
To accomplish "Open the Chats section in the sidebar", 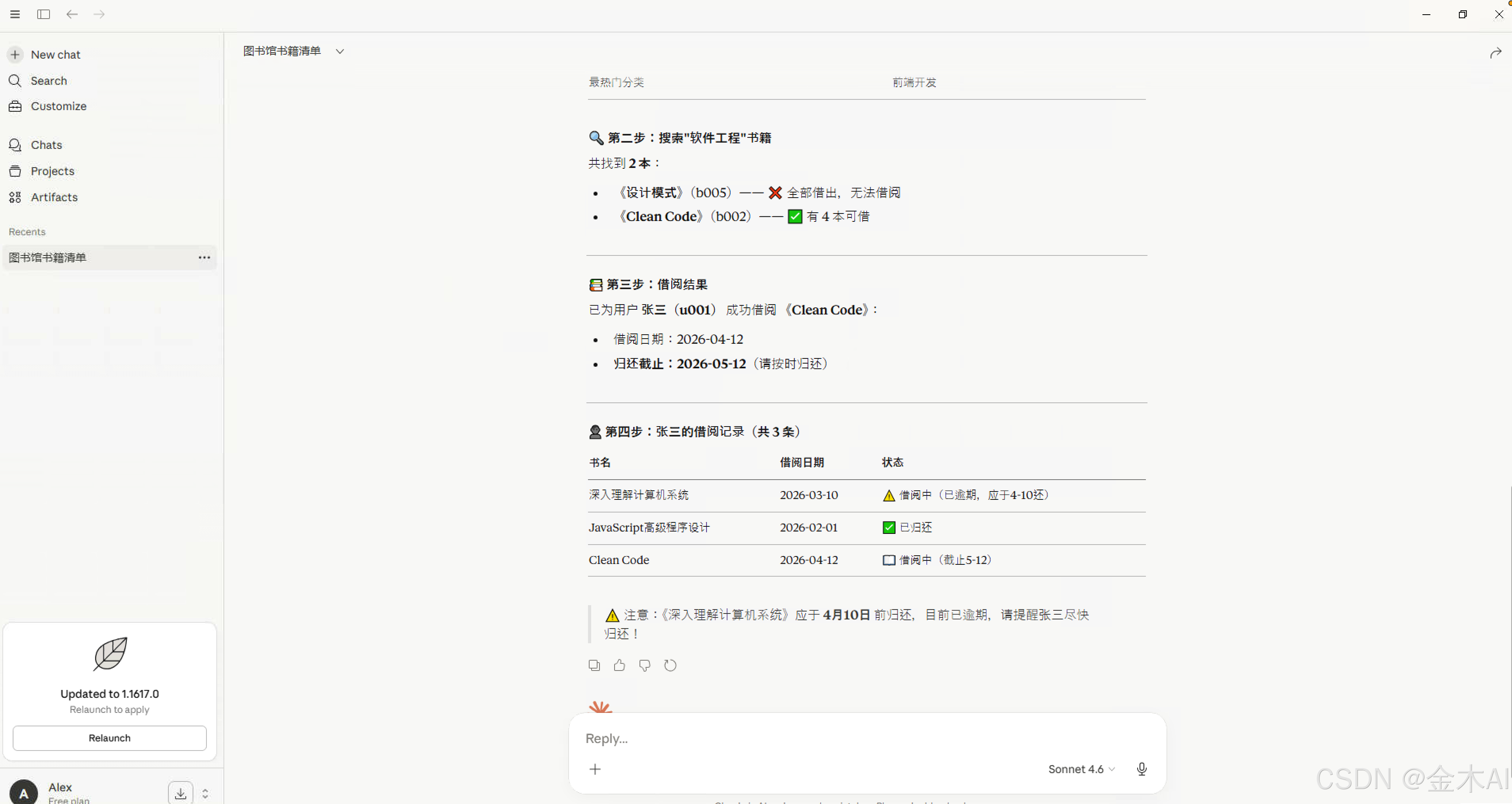I will [x=46, y=145].
